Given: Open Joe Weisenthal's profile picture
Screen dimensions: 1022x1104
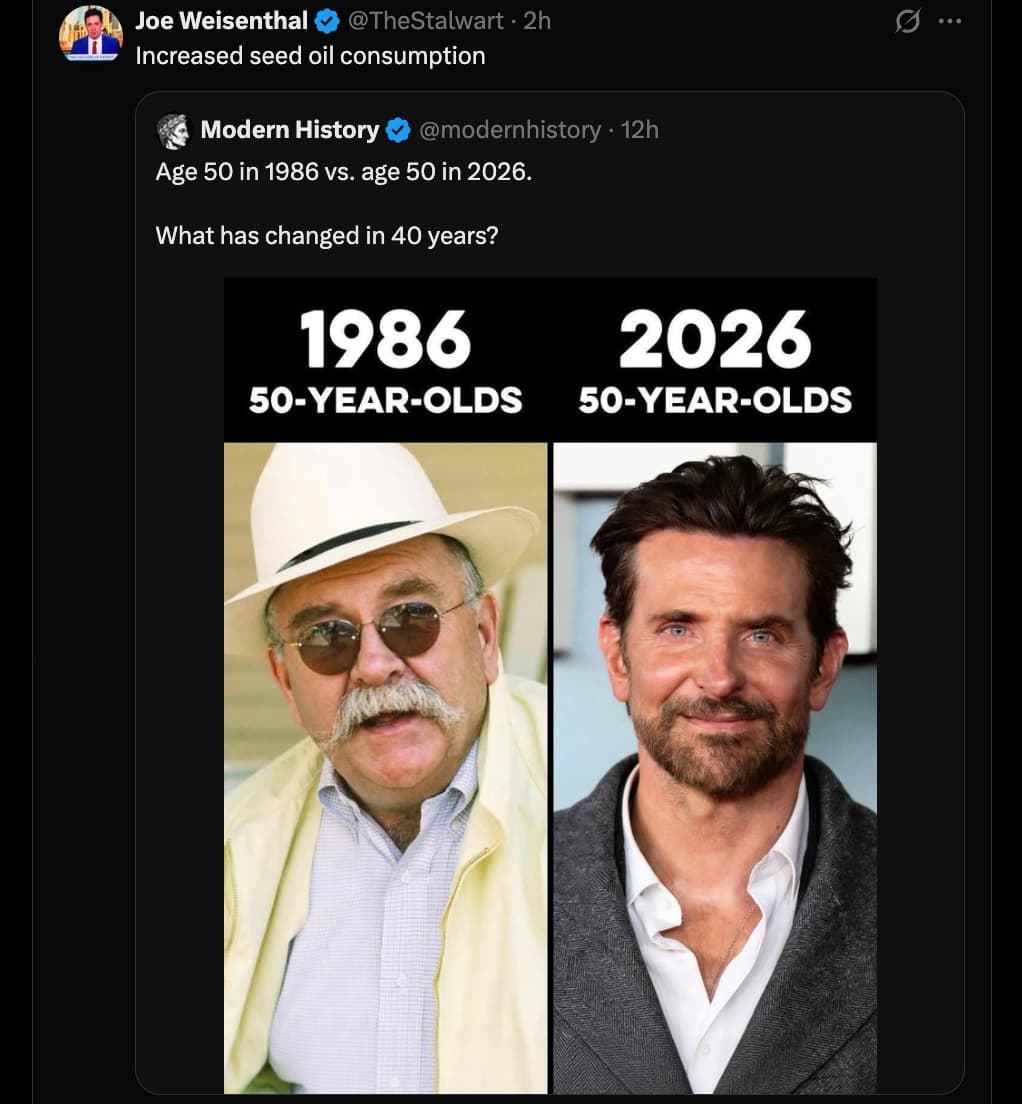Looking at the screenshot, I should (90, 33).
